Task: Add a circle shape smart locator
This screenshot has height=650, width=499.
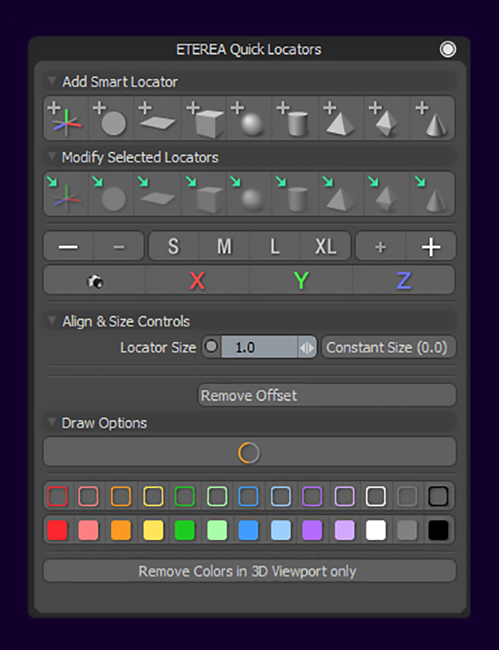Action: tap(111, 119)
